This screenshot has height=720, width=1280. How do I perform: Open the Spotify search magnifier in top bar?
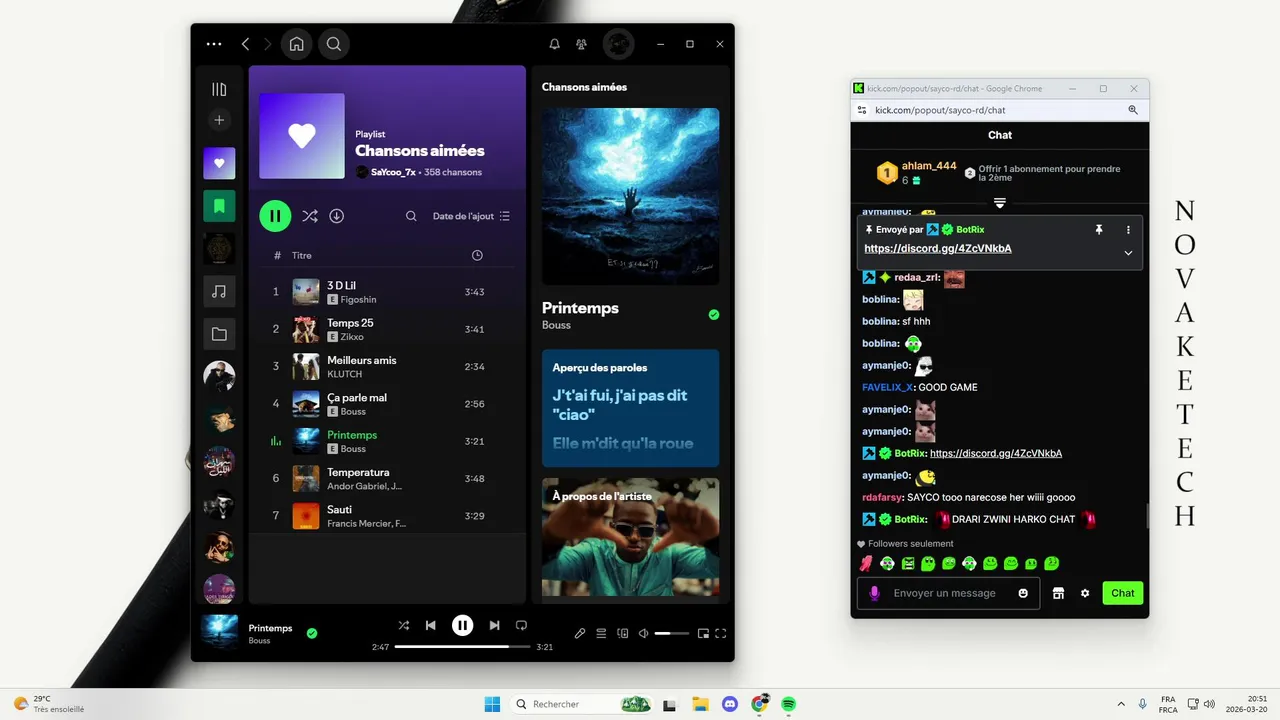334,44
